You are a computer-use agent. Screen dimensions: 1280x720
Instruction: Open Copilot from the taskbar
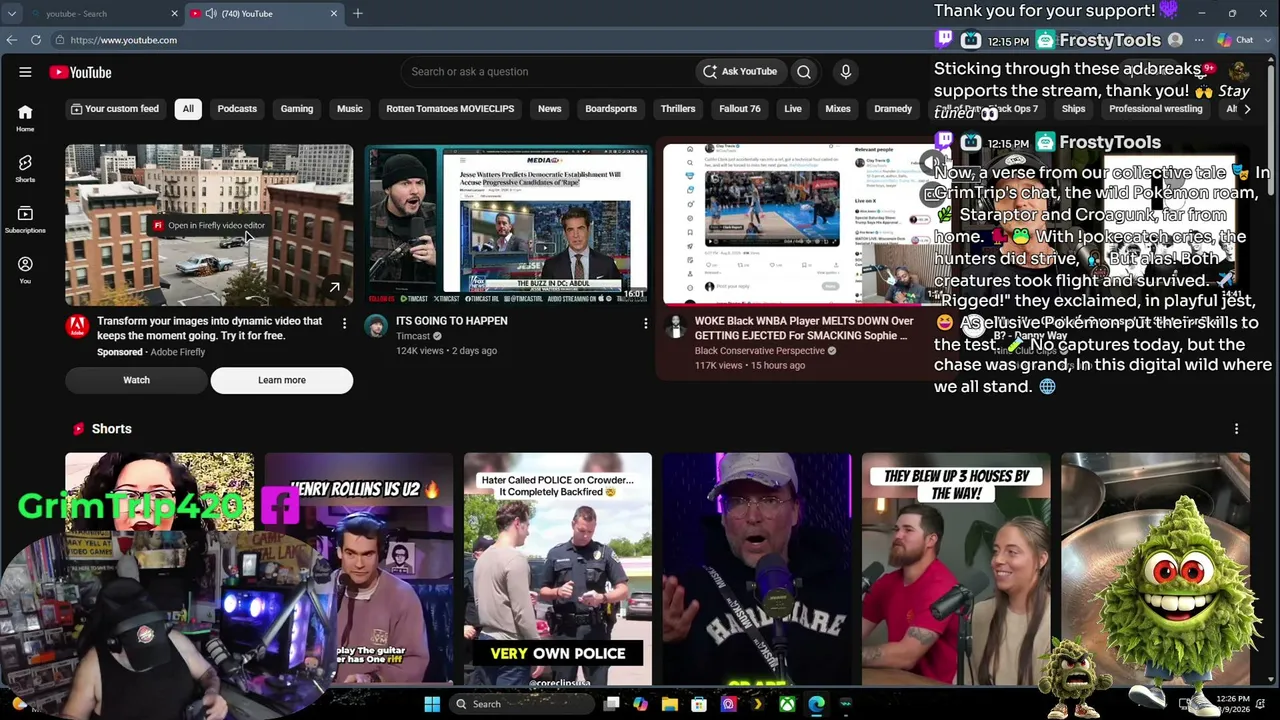pyautogui.click(x=640, y=704)
